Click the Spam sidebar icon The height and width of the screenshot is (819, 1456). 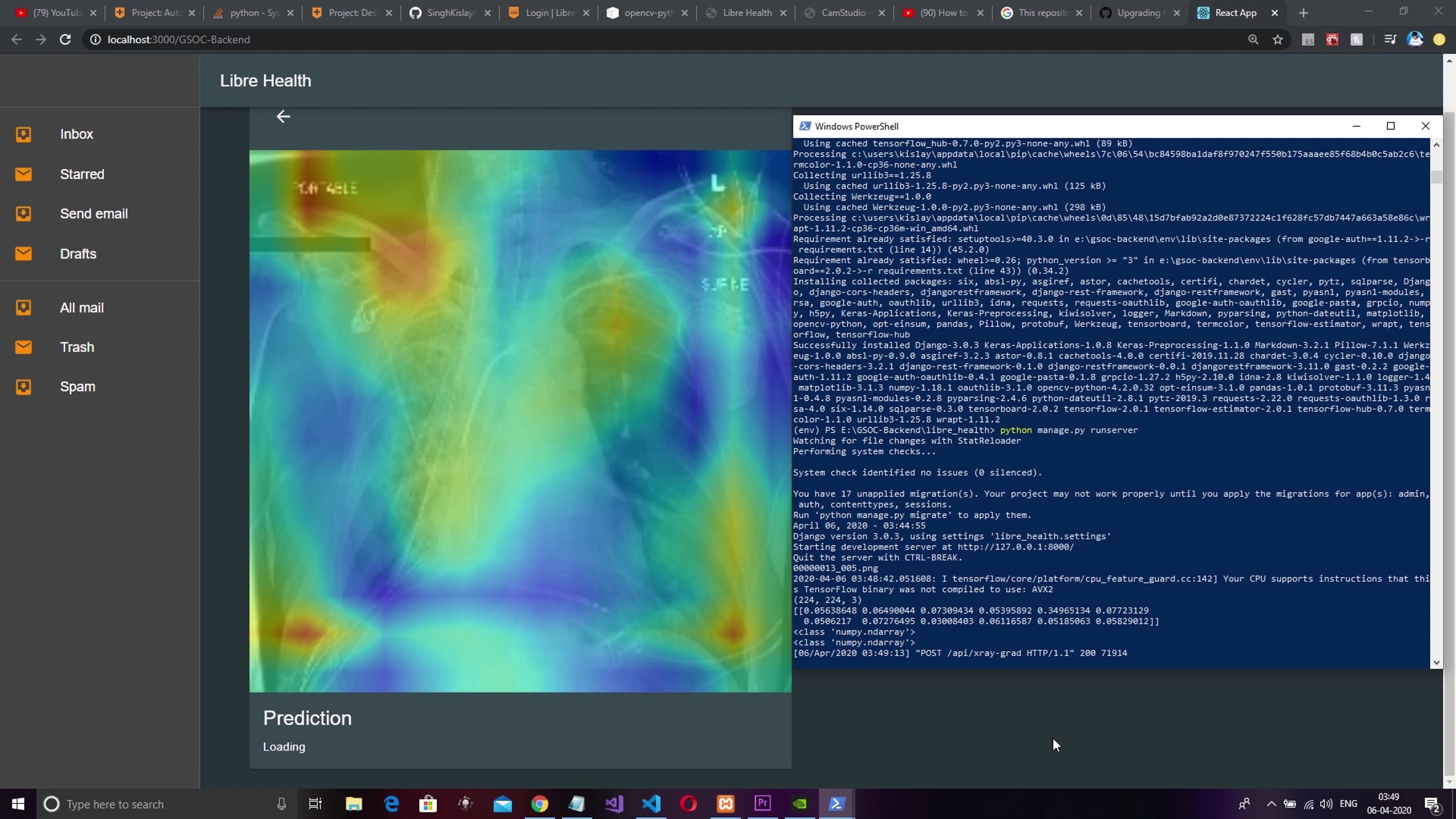click(23, 386)
